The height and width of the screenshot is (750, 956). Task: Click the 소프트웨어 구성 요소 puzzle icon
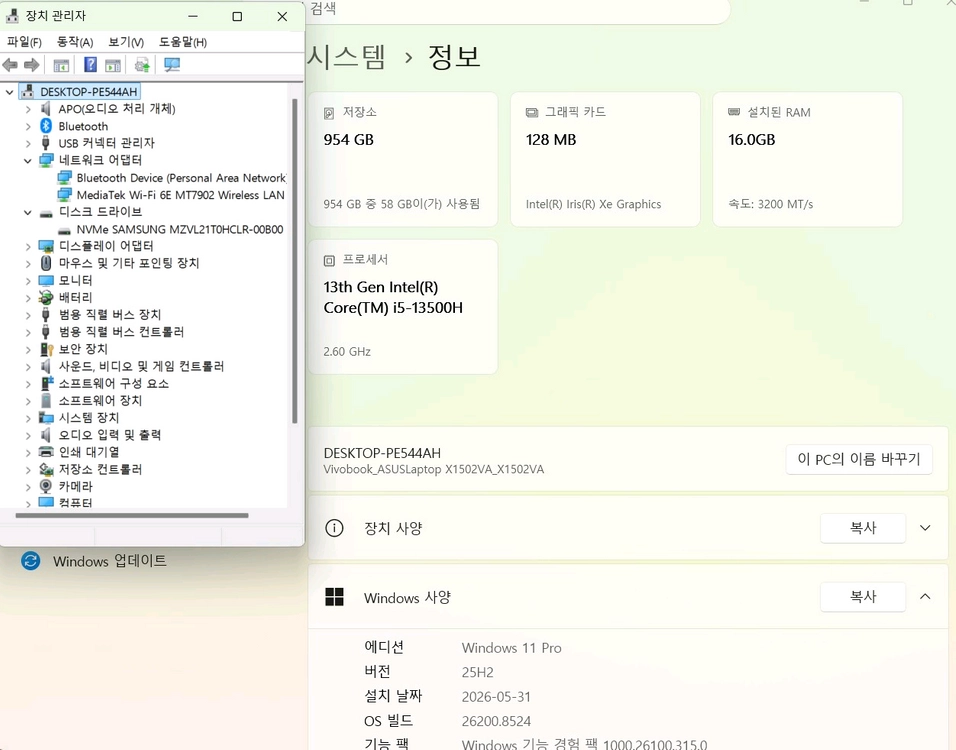tap(46, 383)
